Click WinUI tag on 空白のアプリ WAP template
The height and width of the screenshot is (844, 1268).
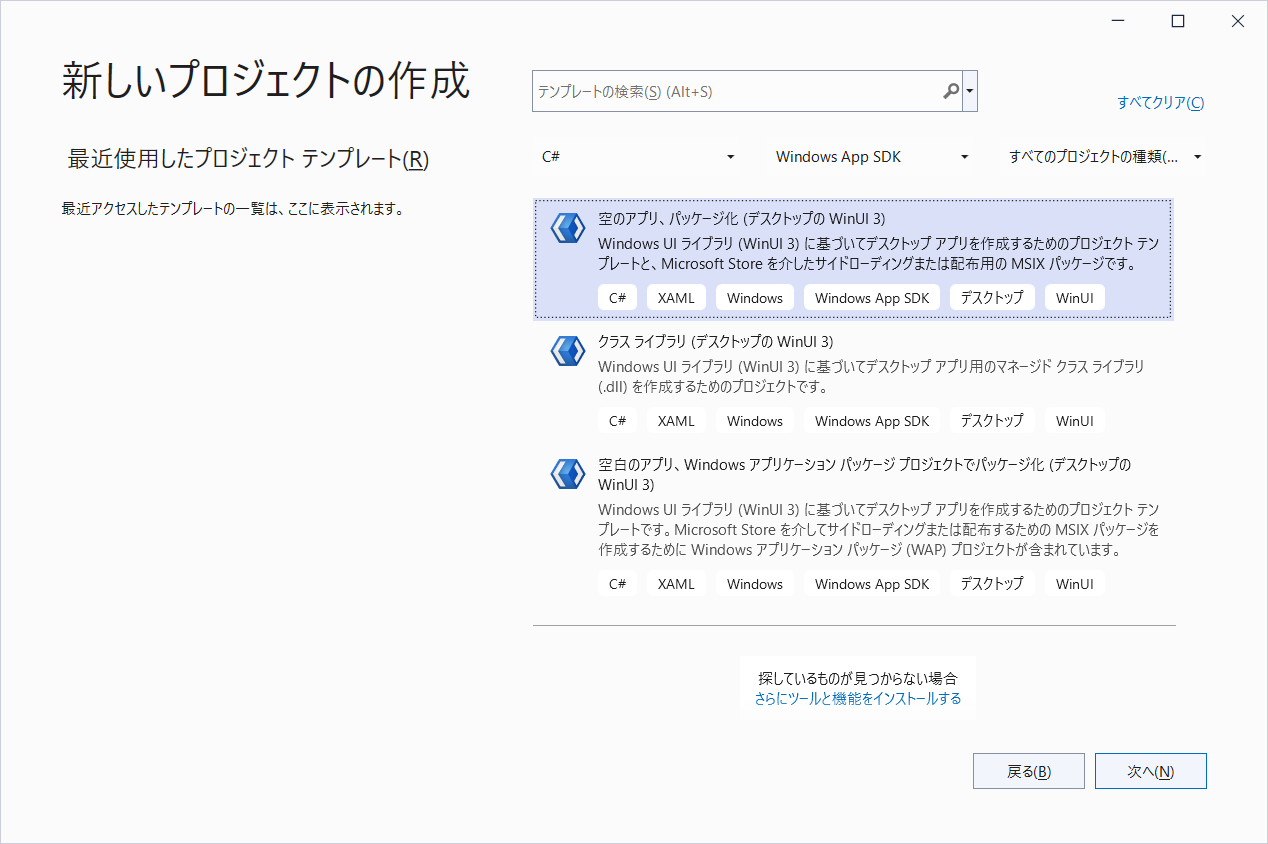[x=1074, y=584]
